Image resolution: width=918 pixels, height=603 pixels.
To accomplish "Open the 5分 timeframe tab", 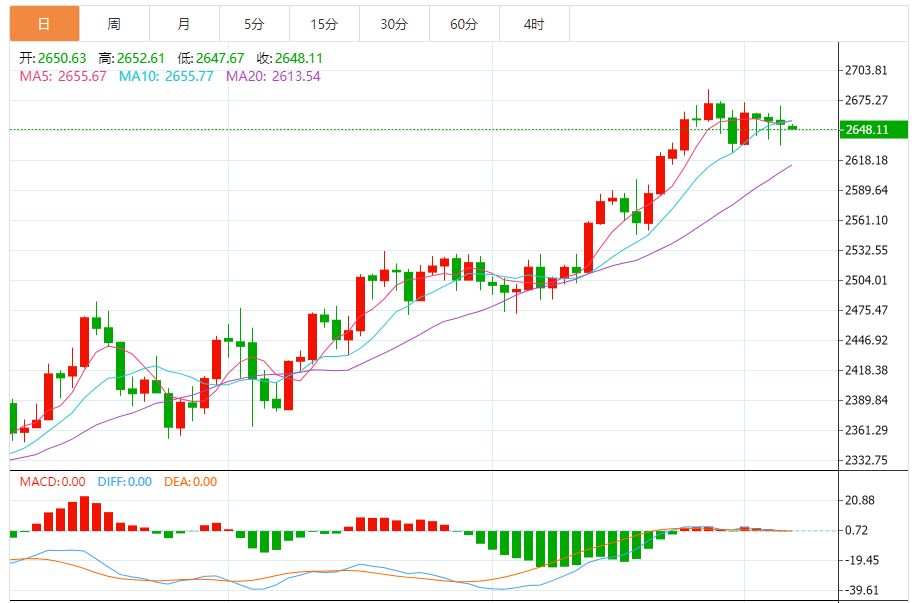I will click(x=254, y=24).
